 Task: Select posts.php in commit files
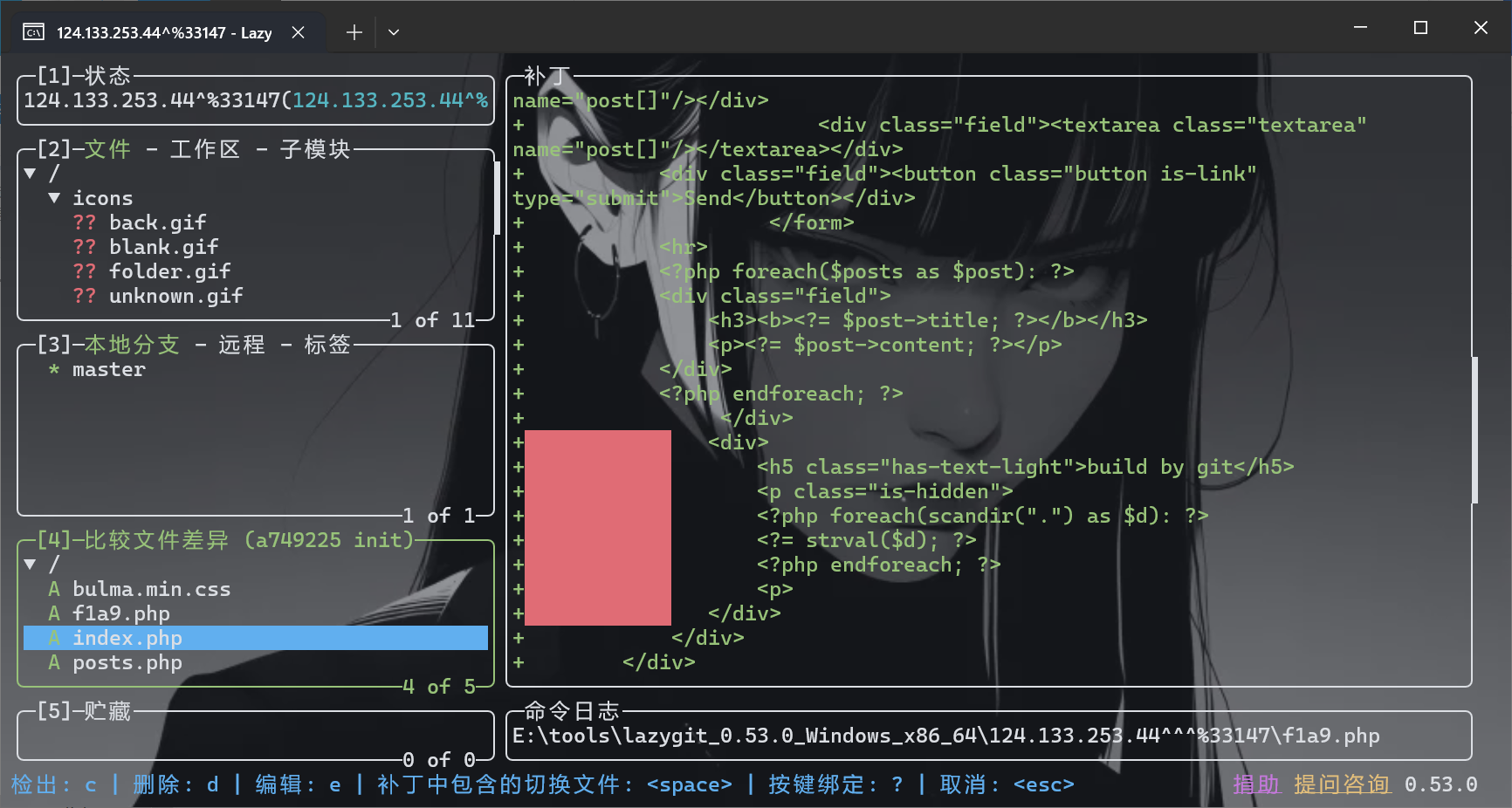127,662
